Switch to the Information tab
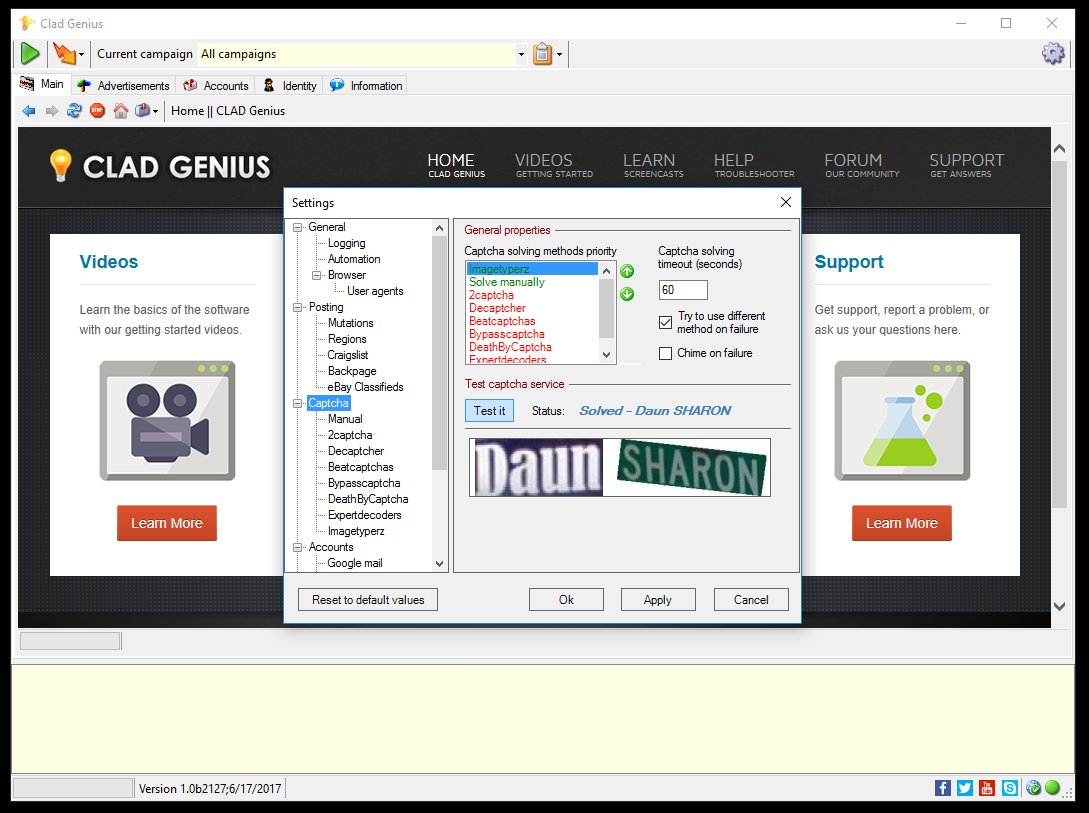 pos(366,85)
